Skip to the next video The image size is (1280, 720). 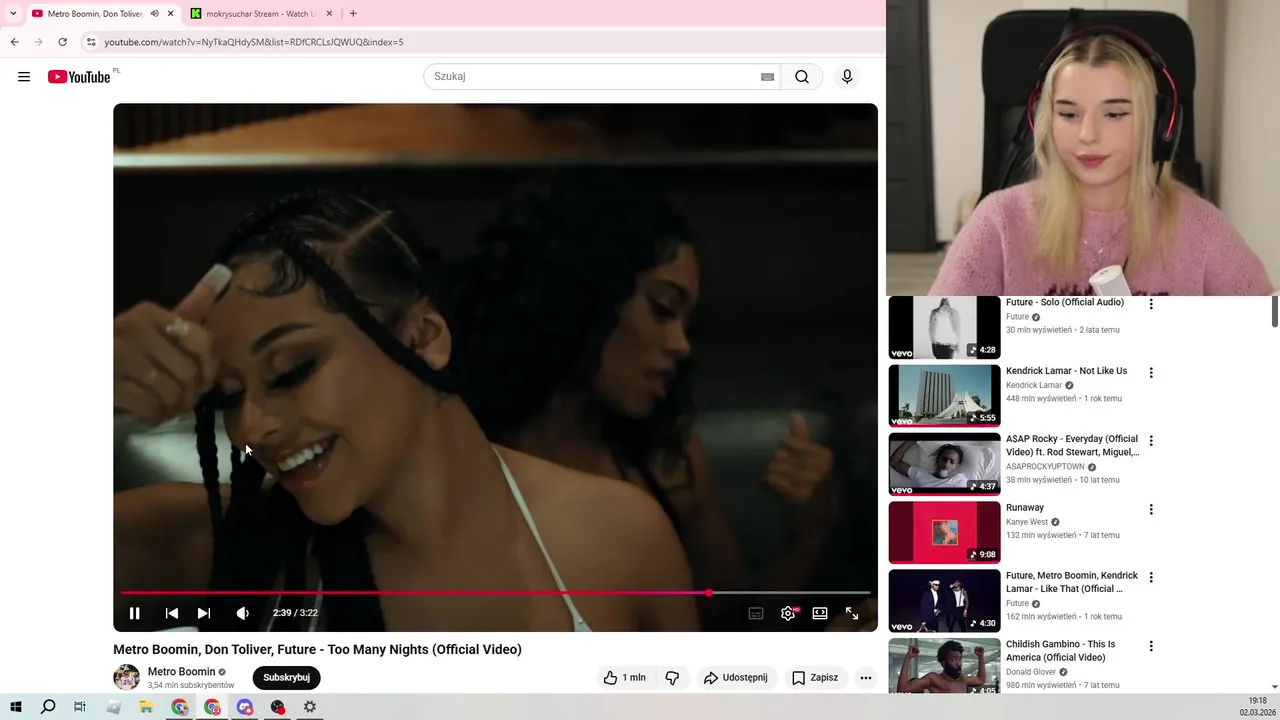204,613
